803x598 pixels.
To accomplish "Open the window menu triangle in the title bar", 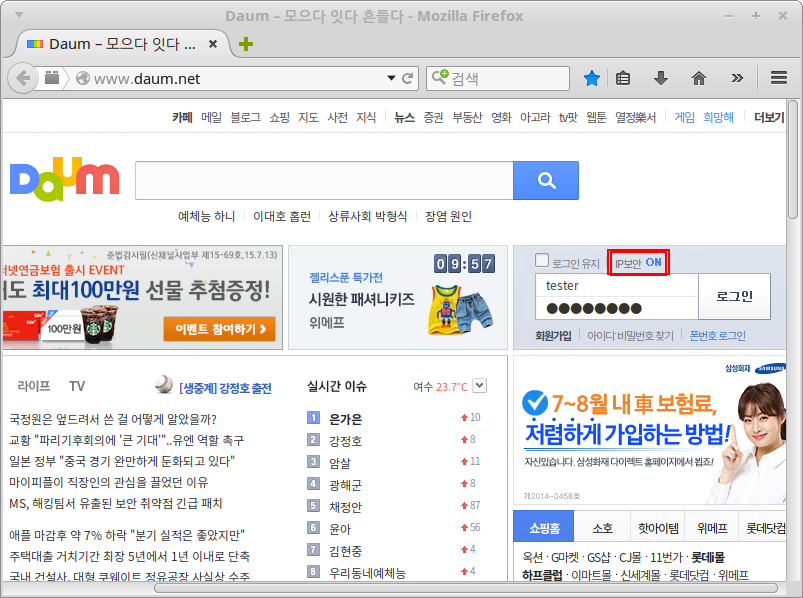I will pyautogui.click(x=19, y=15).
